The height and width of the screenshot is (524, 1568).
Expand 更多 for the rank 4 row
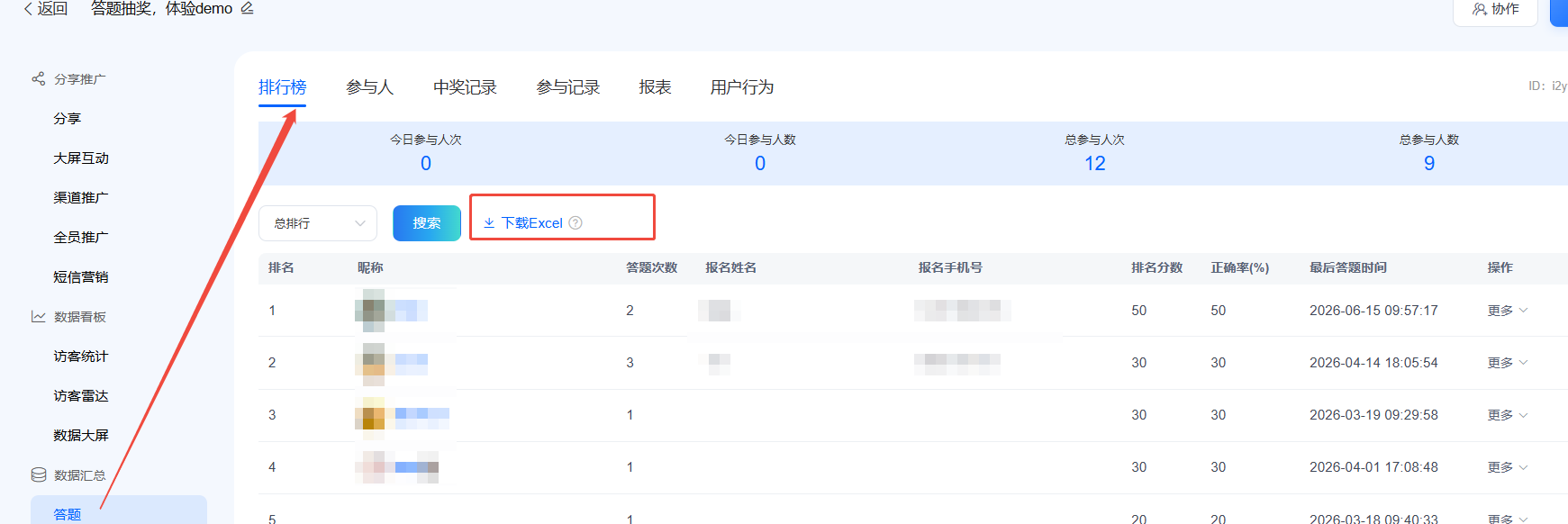[1508, 467]
